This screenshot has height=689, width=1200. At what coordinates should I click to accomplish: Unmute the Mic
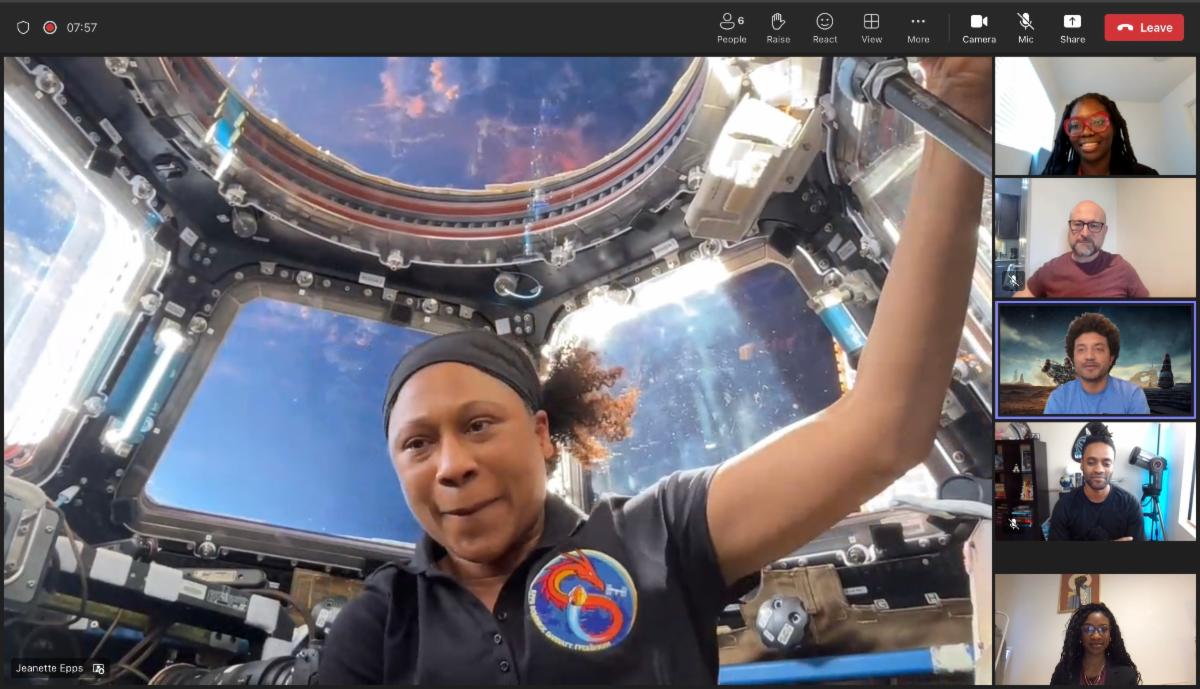tap(1025, 26)
